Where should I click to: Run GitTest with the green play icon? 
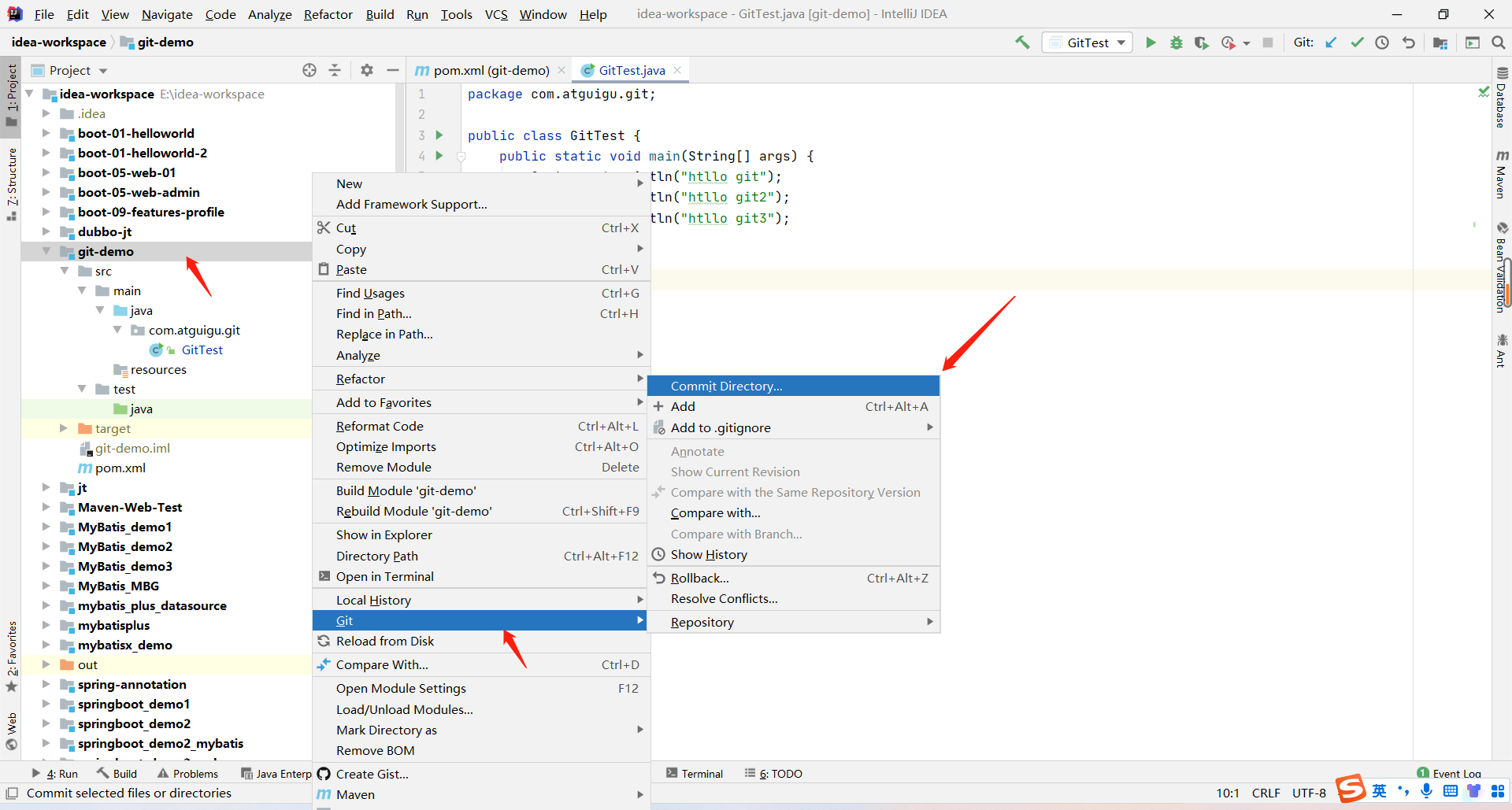click(x=1151, y=43)
